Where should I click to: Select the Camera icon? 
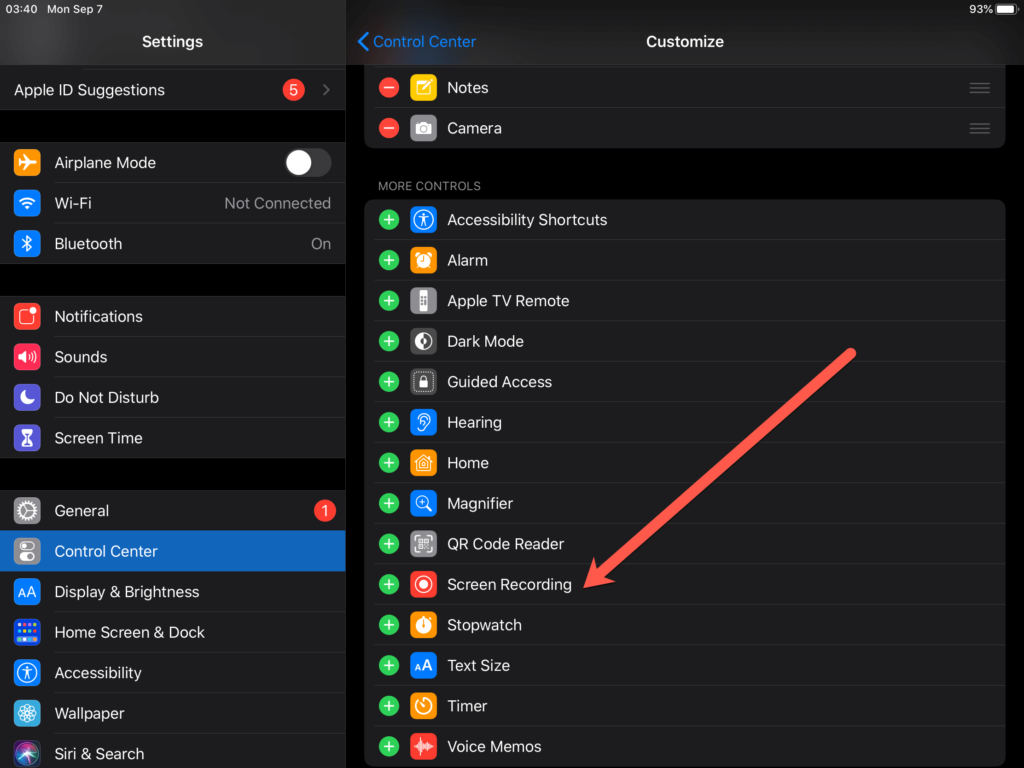click(424, 128)
